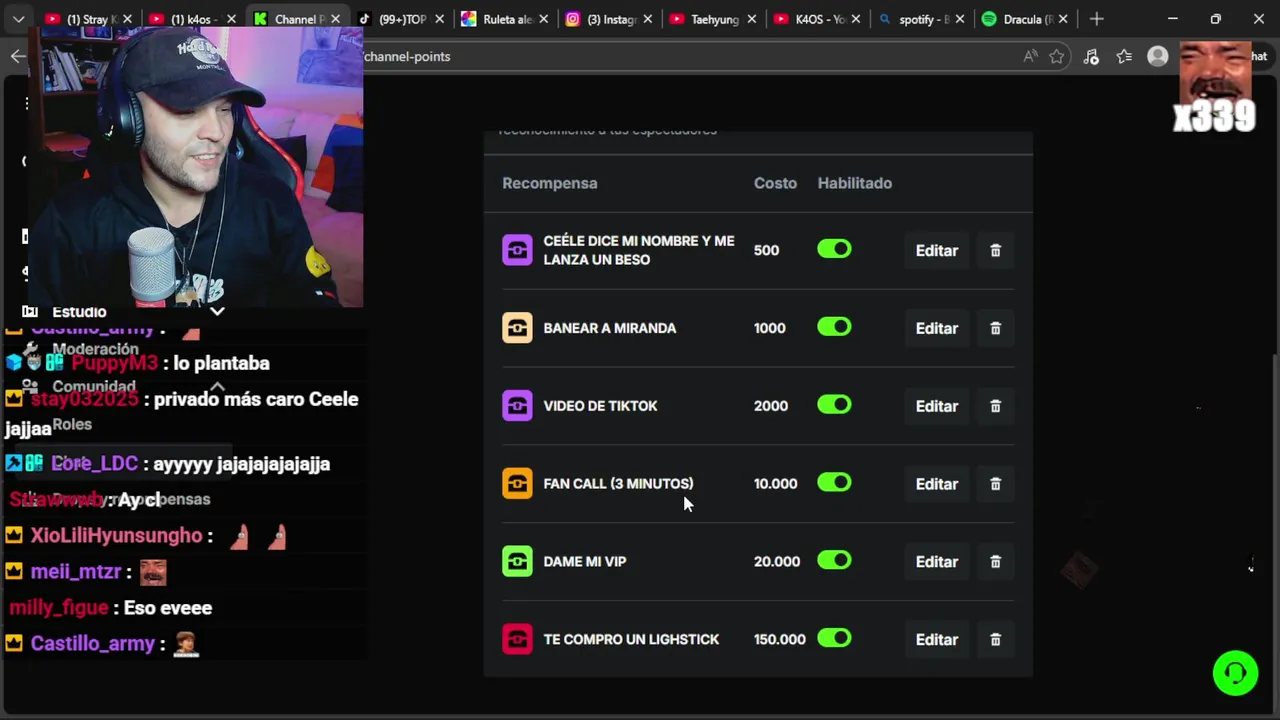
Task: Toggle the TE COMPRO UN LIGHSTICK reward
Action: (834, 638)
